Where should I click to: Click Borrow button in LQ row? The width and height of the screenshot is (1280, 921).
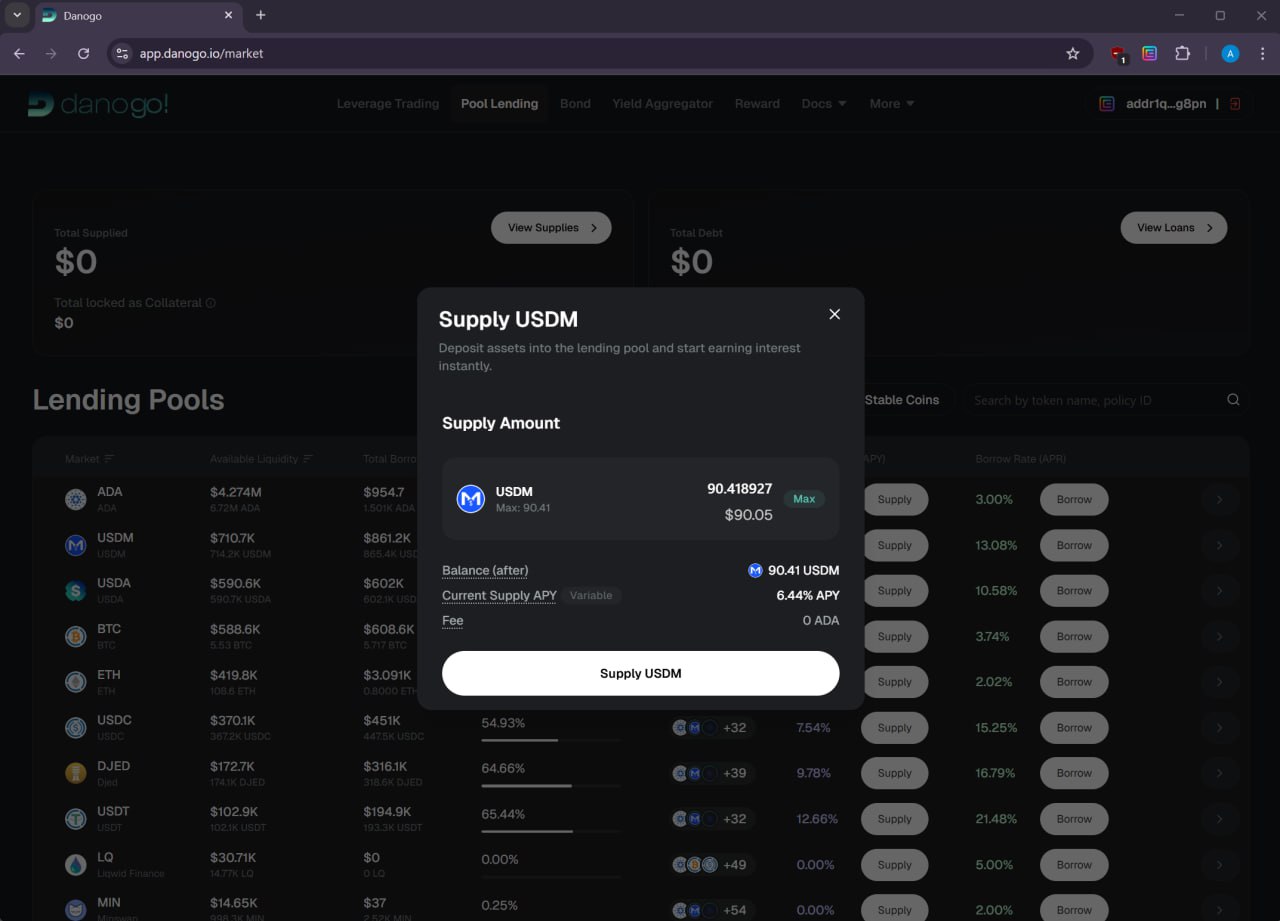[x=1074, y=865]
